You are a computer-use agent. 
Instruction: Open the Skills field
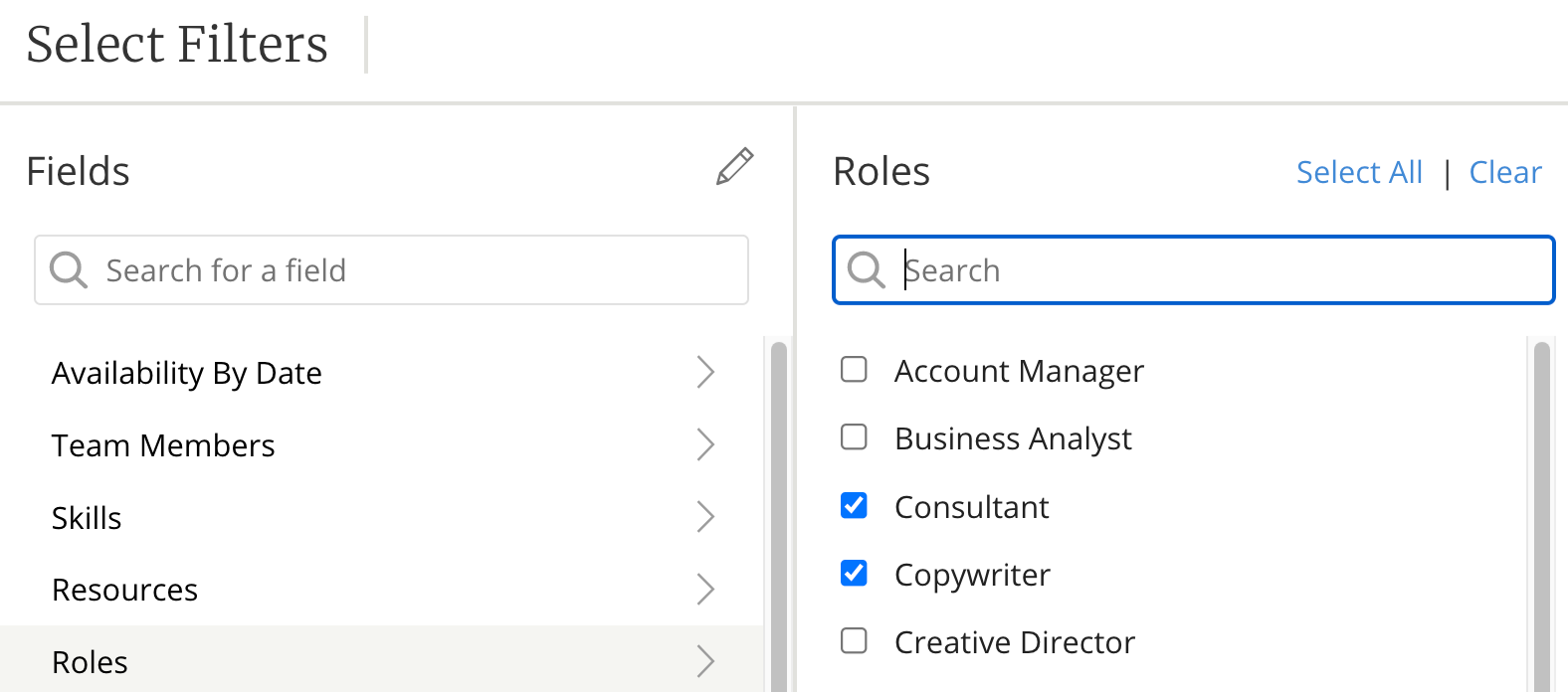[382, 518]
